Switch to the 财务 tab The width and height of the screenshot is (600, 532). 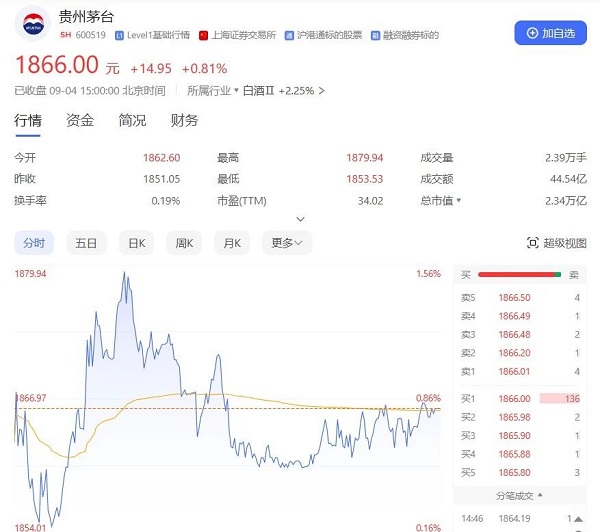click(x=184, y=121)
